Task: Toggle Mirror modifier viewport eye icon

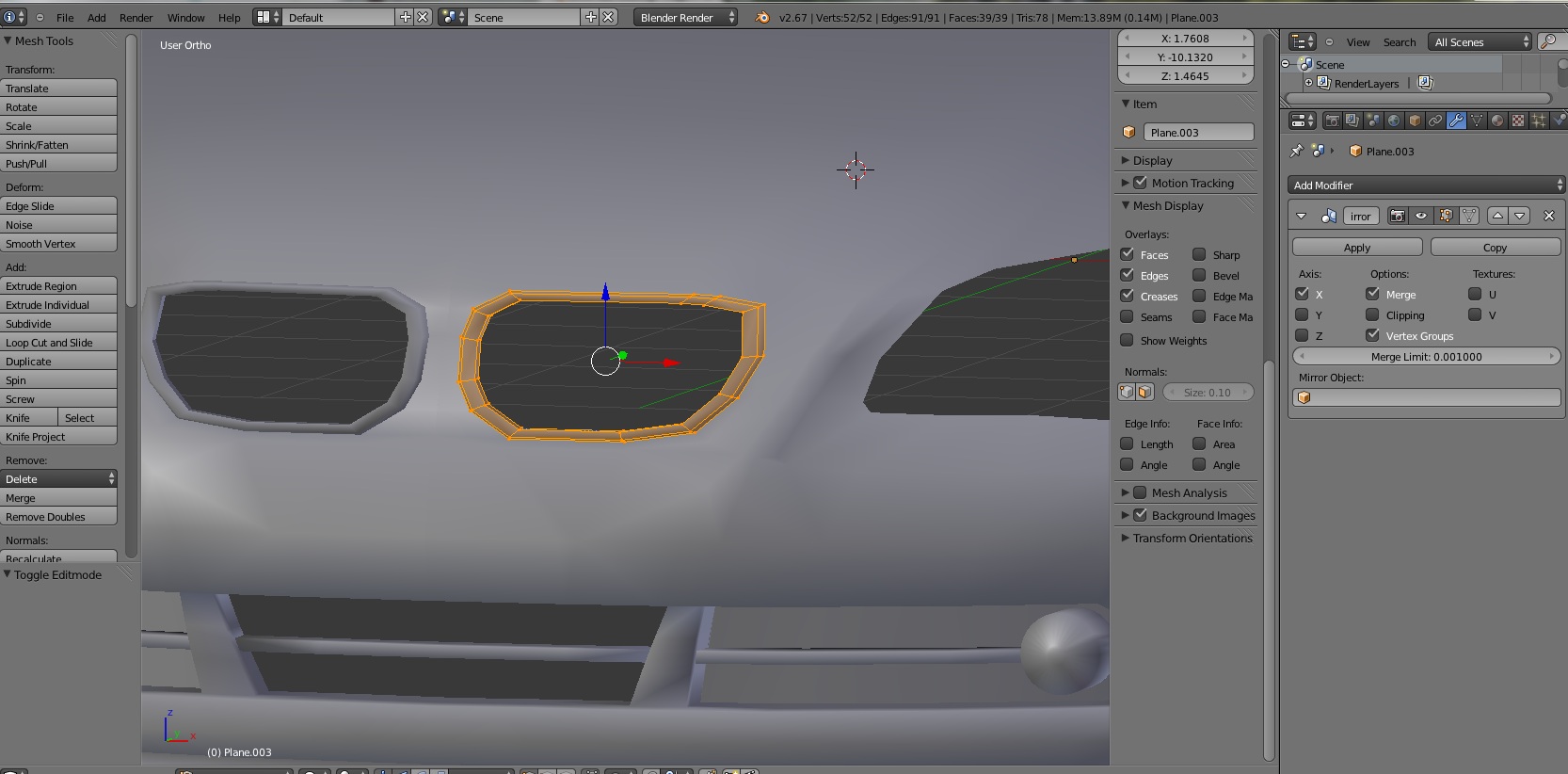Action: (1421, 216)
